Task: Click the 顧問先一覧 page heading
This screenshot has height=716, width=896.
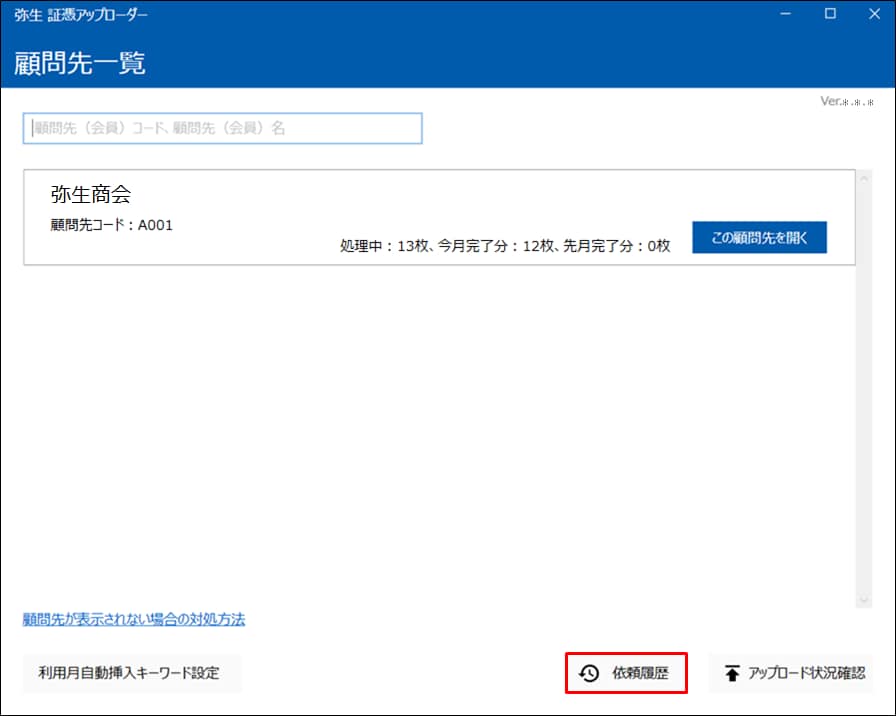Action: 80,62
